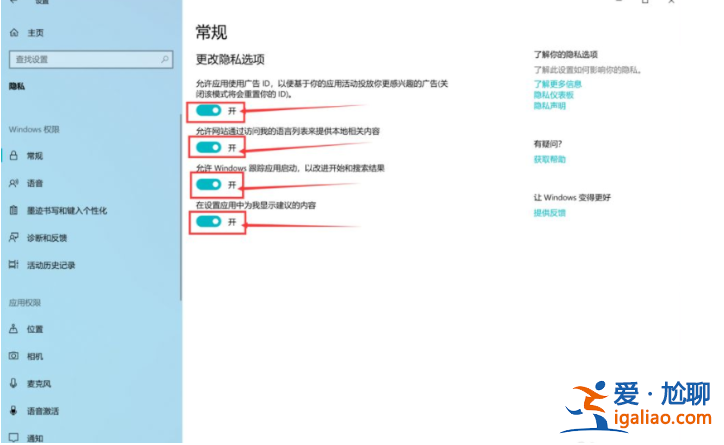Open the 隐私仪表板 link

point(554,95)
